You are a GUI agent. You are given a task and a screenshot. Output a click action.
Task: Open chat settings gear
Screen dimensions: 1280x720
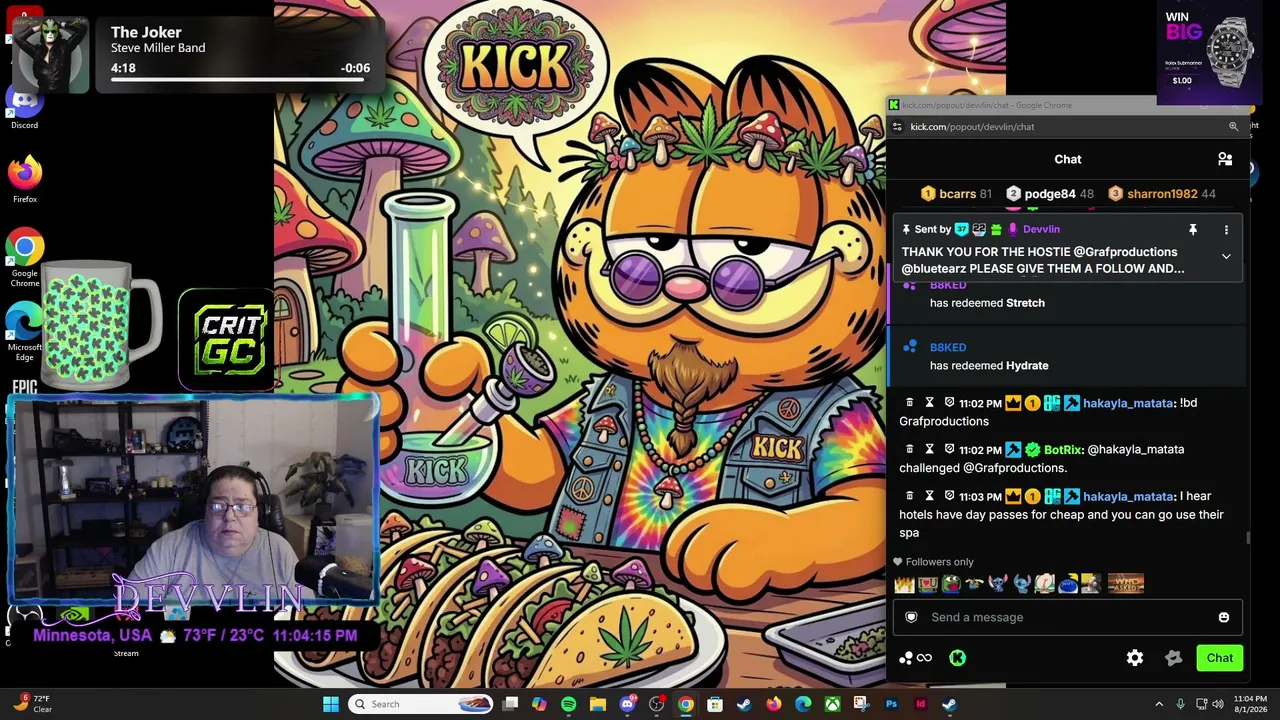click(x=1135, y=658)
